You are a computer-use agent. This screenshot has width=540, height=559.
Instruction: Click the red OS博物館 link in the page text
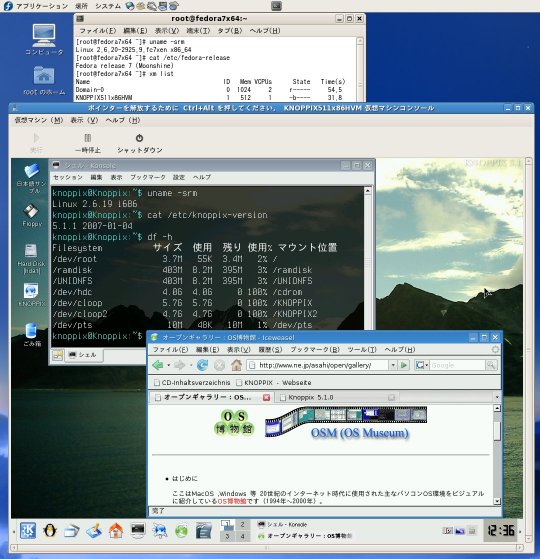(232, 501)
